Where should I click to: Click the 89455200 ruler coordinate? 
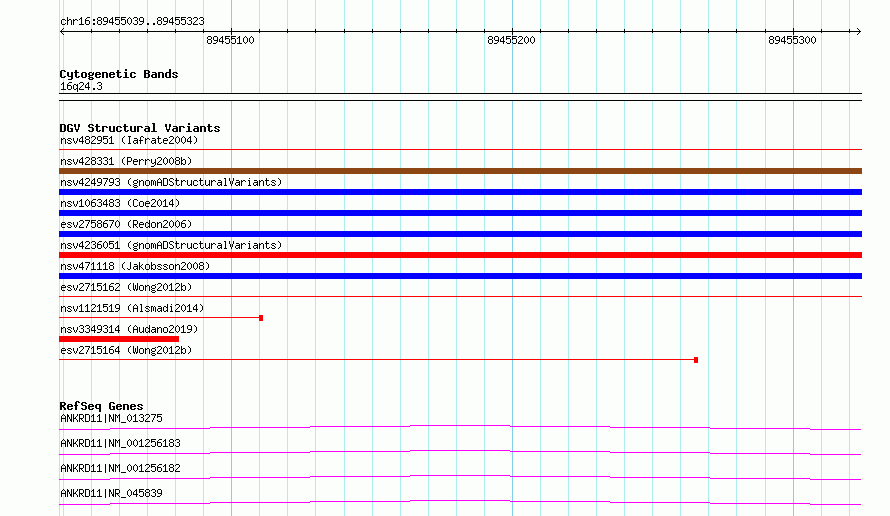coord(511,40)
